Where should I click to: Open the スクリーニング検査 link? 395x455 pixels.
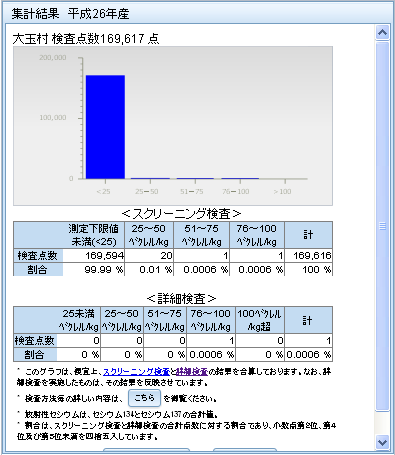[136, 371]
